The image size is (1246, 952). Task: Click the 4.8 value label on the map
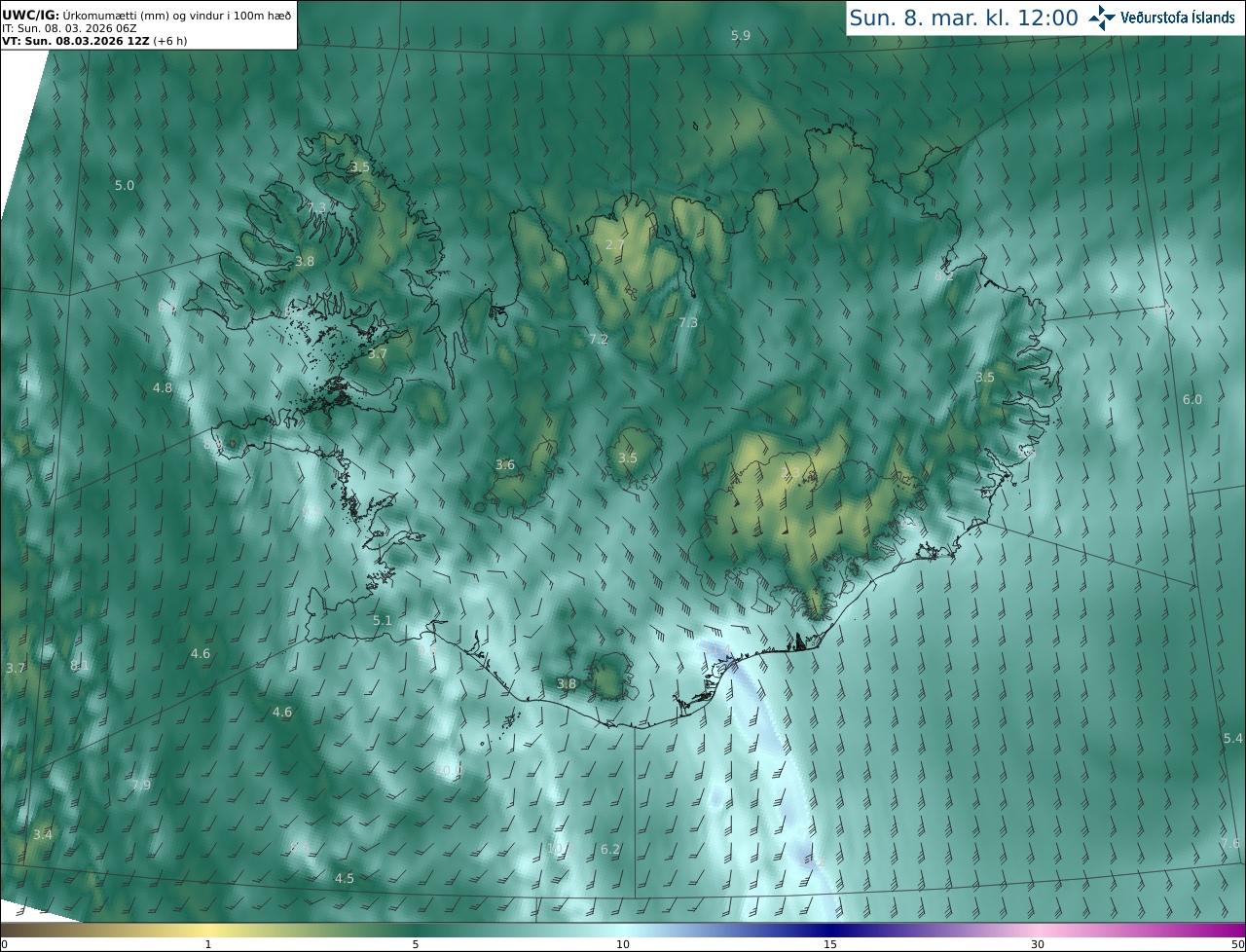pyautogui.click(x=163, y=387)
